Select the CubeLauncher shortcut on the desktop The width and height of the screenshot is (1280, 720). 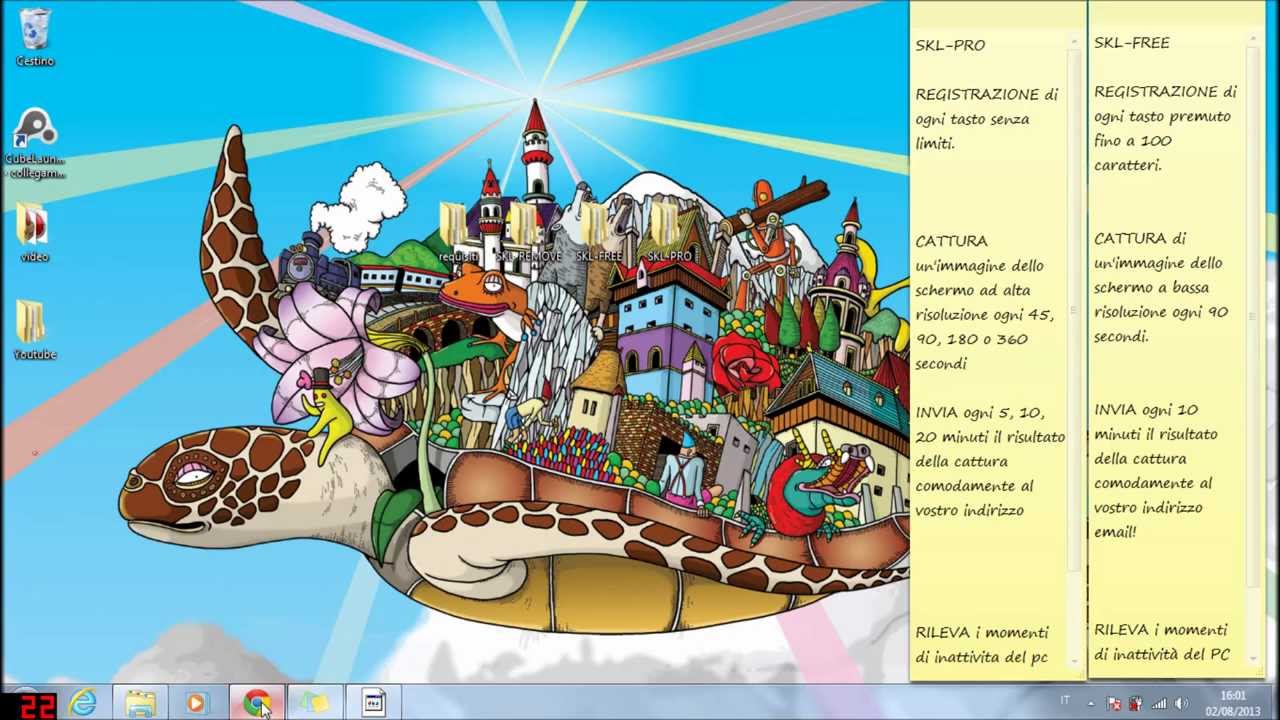click(x=35, y=143)
